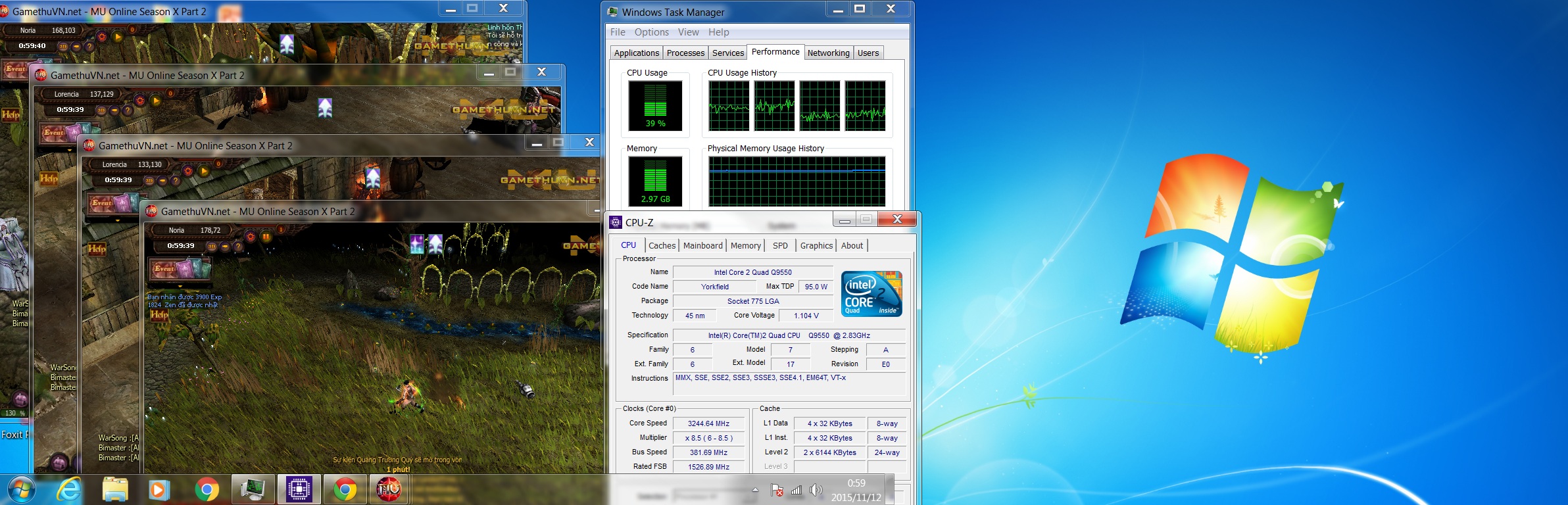Viewport: 1568px width, 505px height.
Task: Click the question mark help icon beside timer 0:59:40
Action: pos(89,47)
